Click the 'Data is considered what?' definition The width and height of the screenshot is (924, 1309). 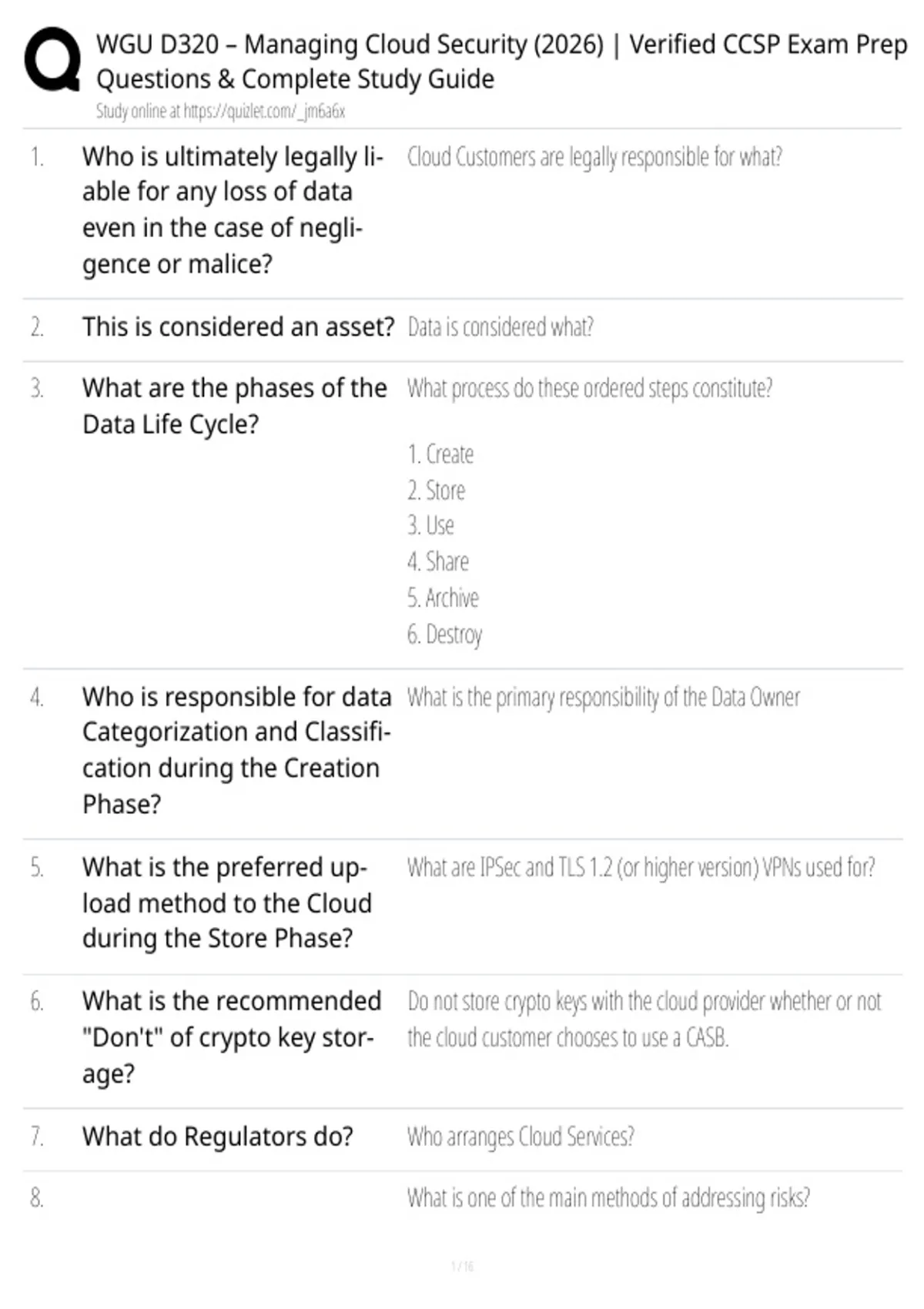(x=500, y=327)
